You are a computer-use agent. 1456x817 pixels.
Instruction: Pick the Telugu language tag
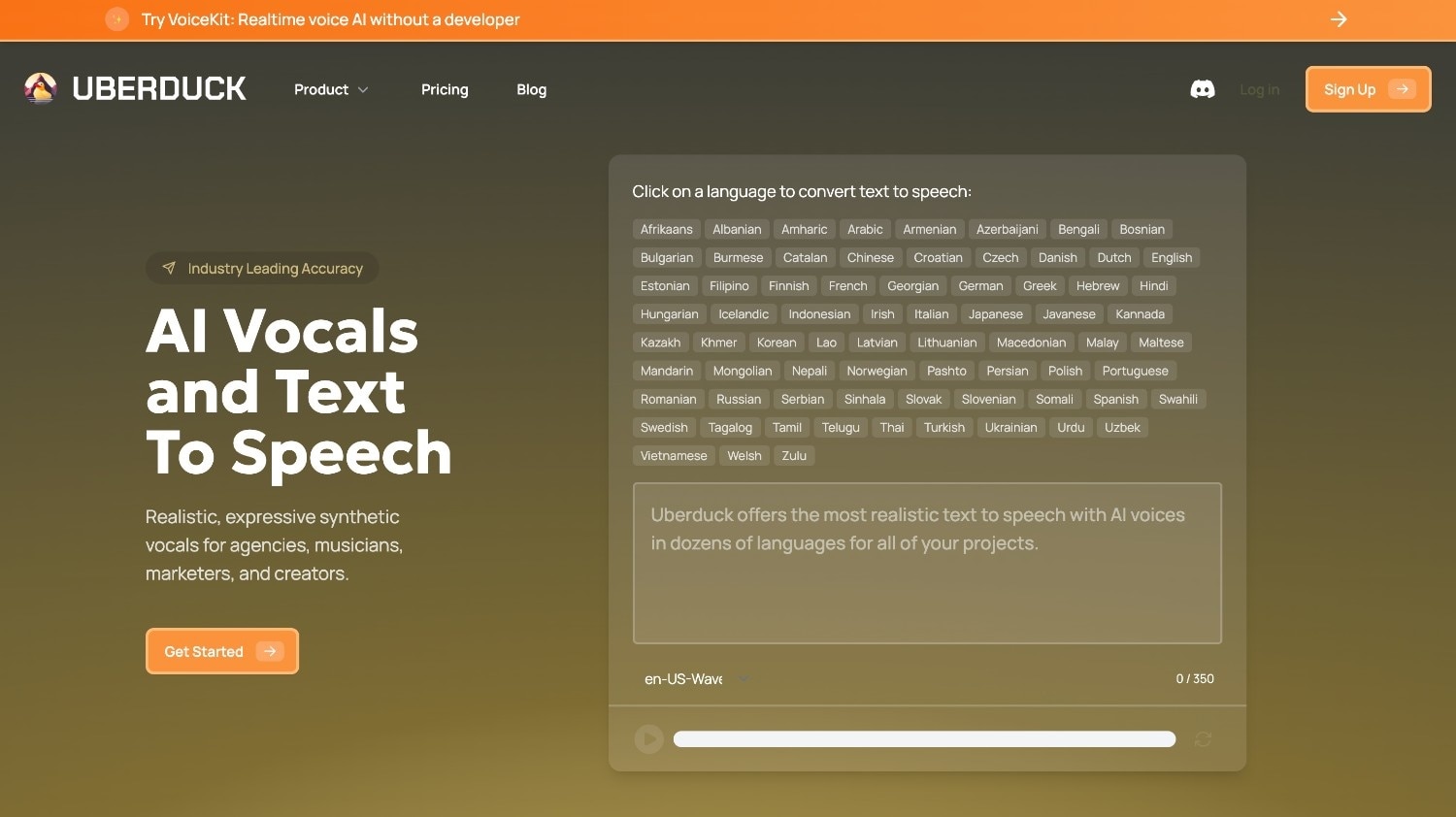point(841,427)
